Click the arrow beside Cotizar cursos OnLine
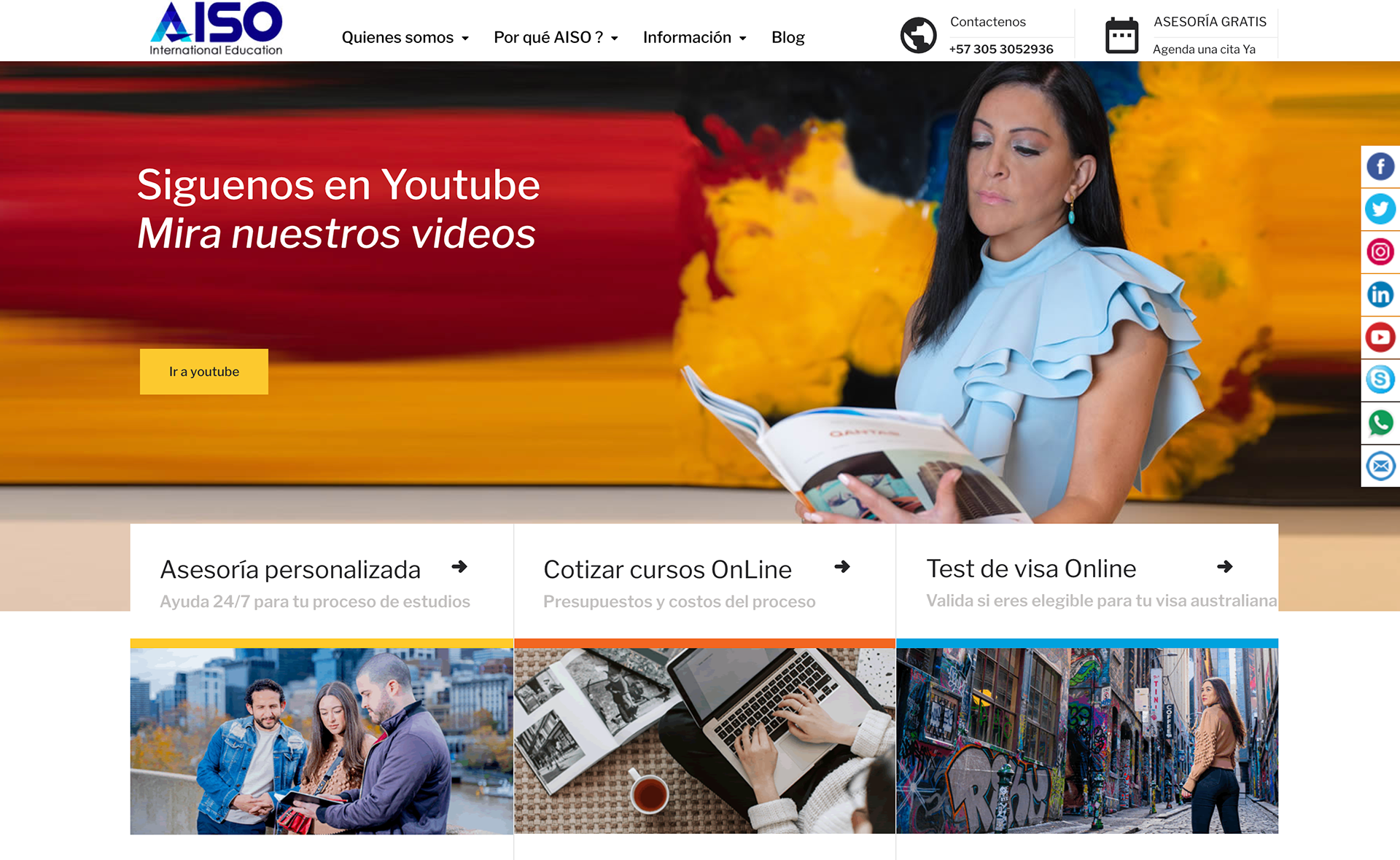The image size is (1400, 860). [x=842, y=566]
